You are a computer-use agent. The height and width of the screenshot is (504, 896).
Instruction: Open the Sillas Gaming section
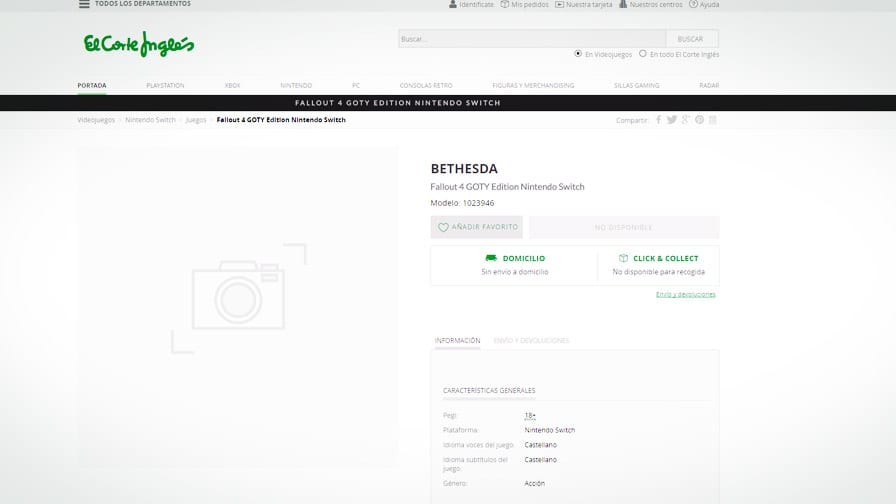[637, 85]
